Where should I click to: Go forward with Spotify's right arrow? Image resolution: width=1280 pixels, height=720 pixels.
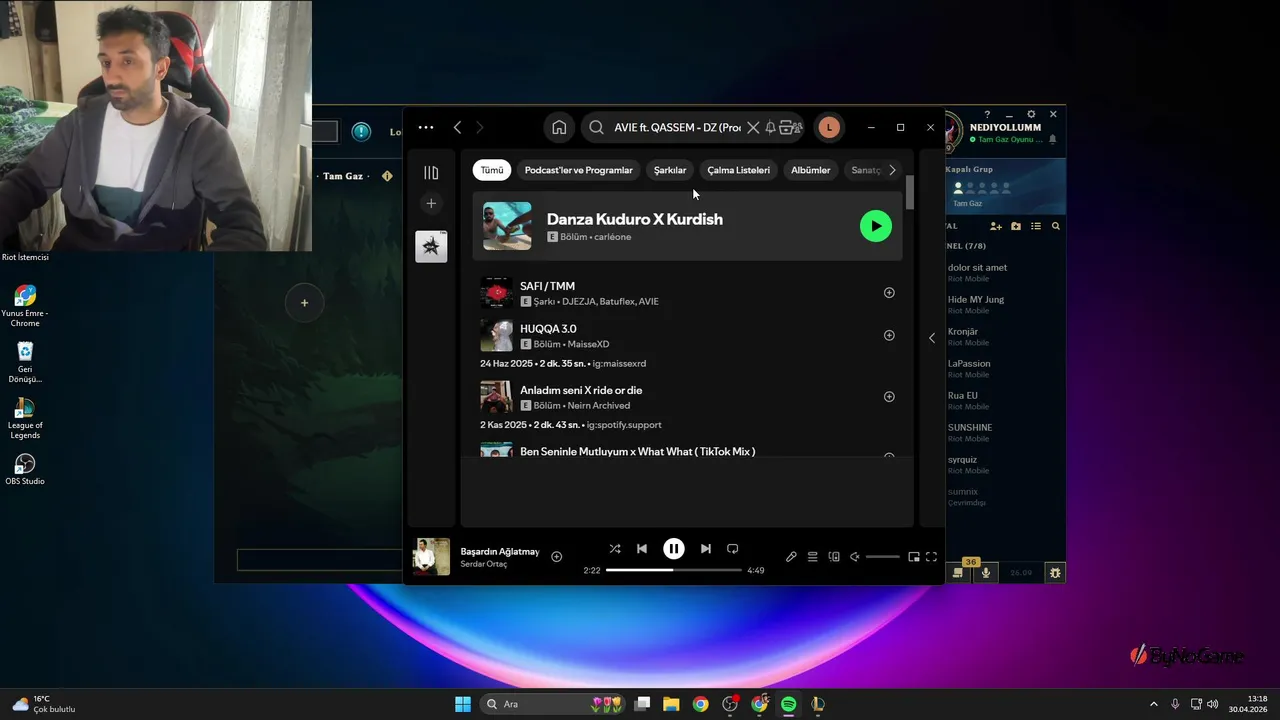[480, 127]
